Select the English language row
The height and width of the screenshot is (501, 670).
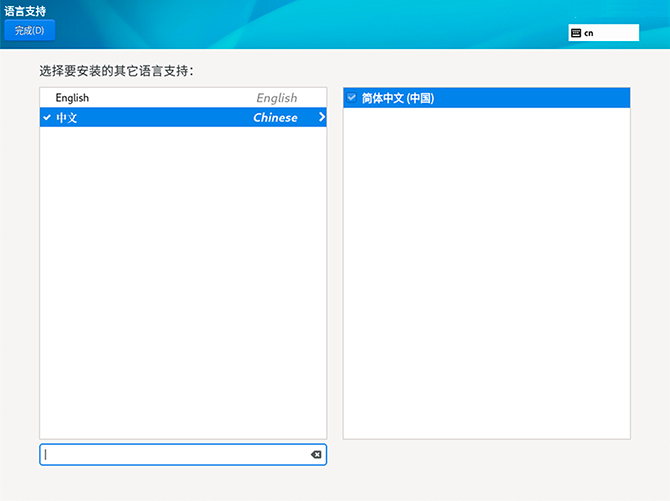click(183, 98)
